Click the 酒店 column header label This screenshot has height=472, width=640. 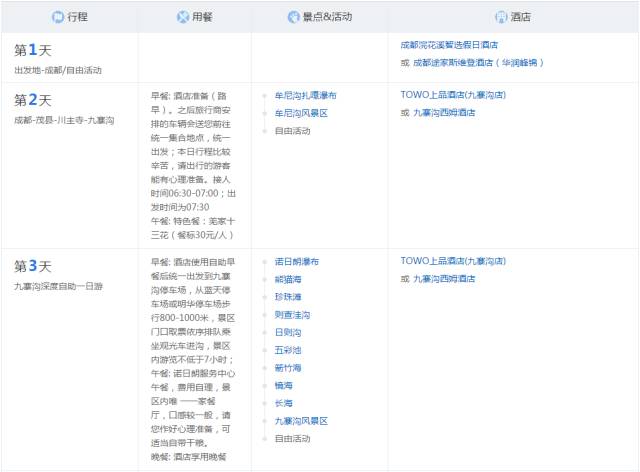click(521, 17)
